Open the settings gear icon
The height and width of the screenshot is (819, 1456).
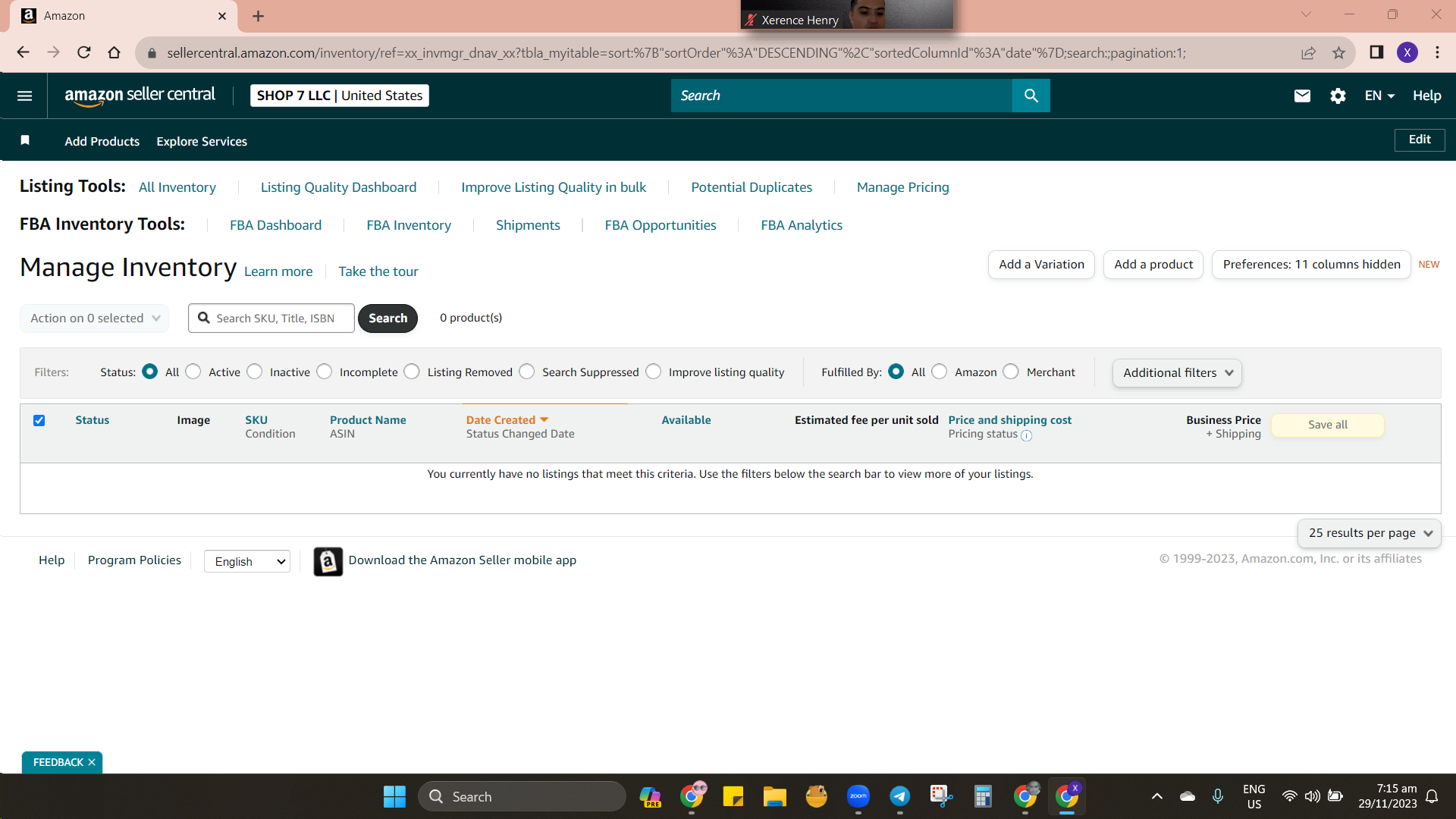(x=1338, y=96)
